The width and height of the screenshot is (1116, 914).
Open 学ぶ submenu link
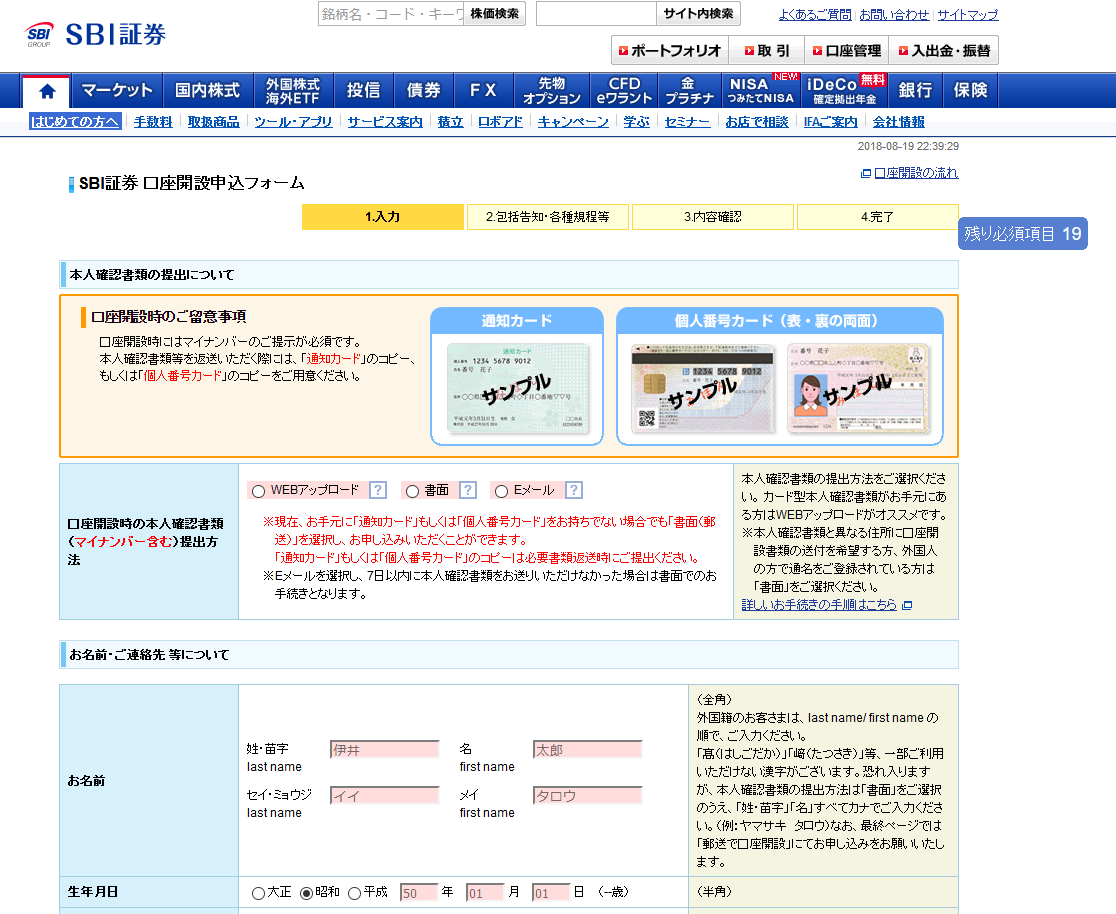click(636, 122)
